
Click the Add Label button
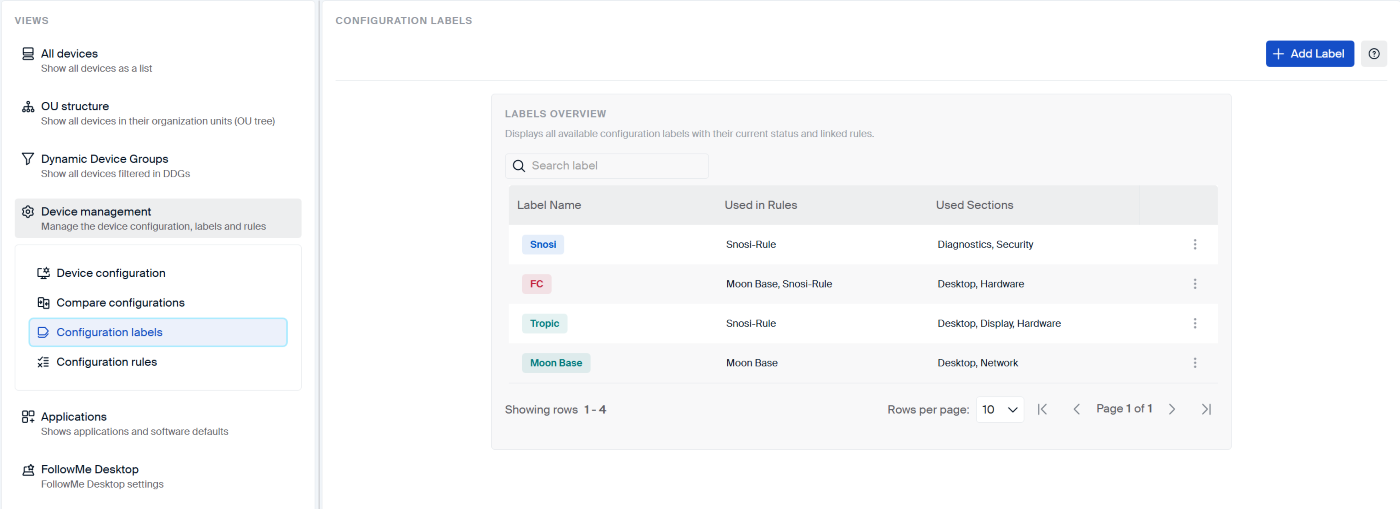pos(1309,54)
